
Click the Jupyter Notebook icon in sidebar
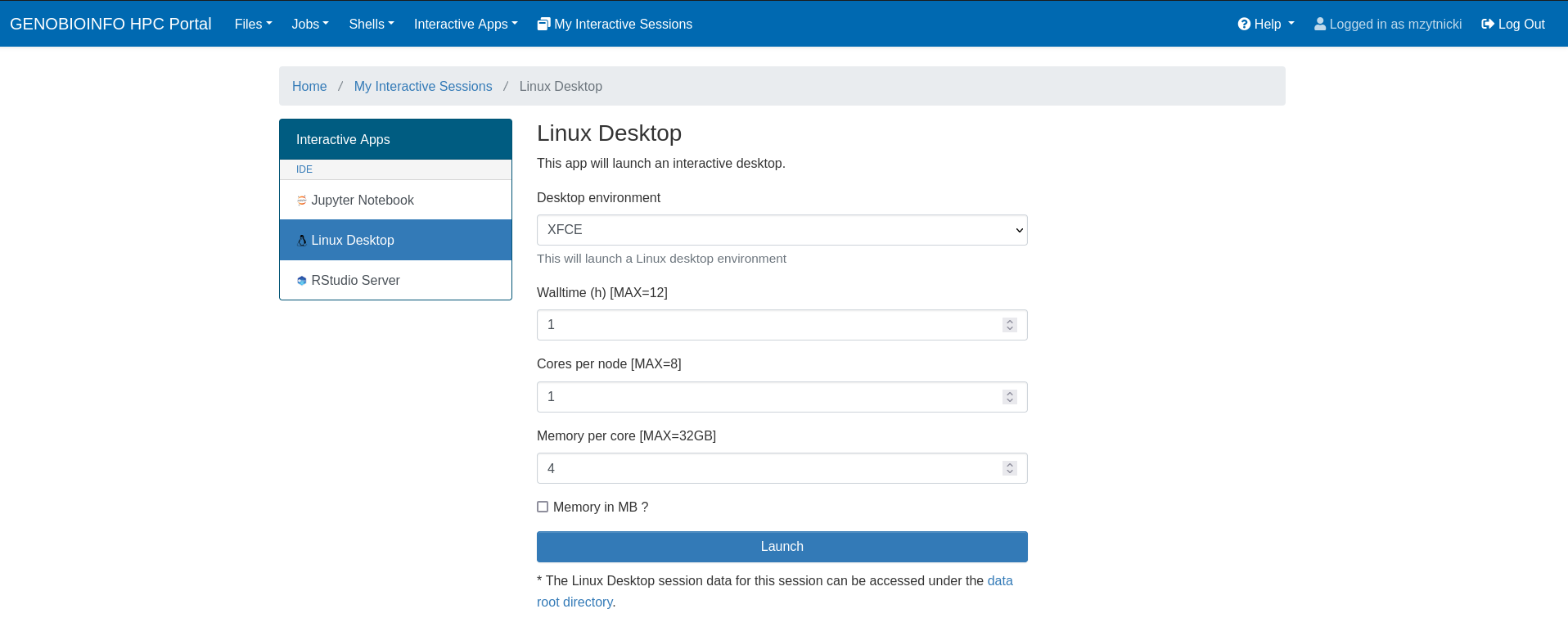point(302,200)
